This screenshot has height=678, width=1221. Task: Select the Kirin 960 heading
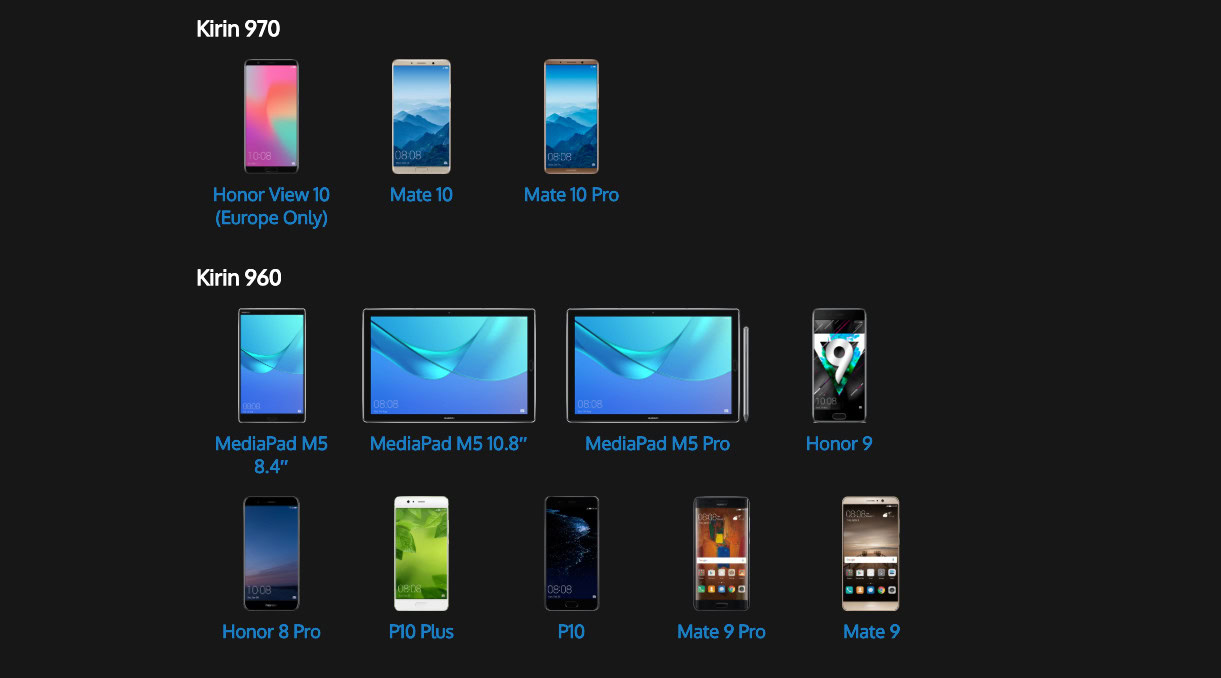pos(239,278)
